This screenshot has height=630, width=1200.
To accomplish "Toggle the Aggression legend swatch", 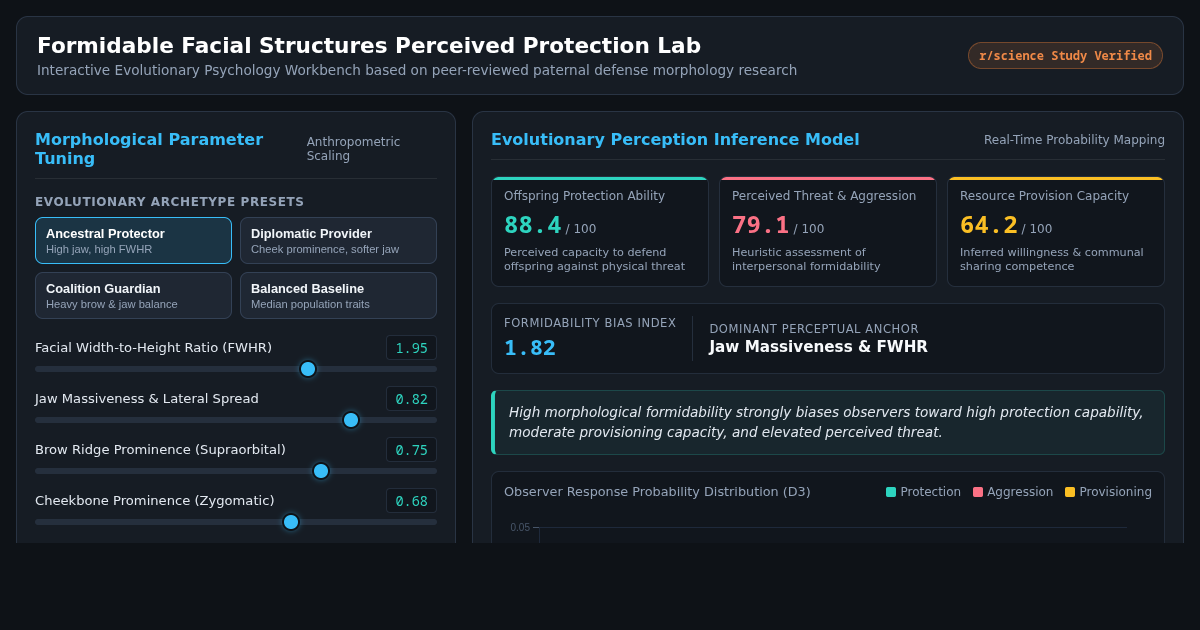I will 978,492.
